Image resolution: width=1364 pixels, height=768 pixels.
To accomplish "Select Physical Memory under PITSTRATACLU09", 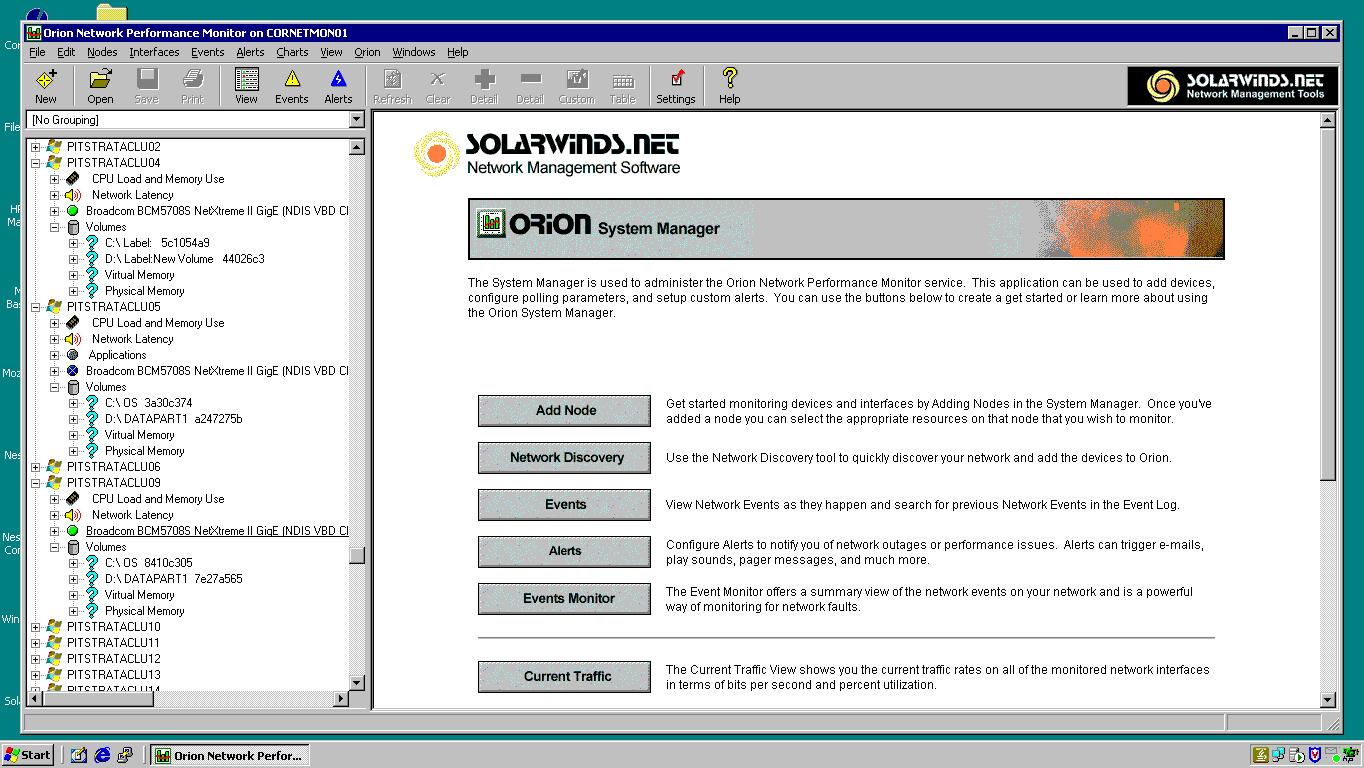I will pyautogui.click(x=144, y=611).
